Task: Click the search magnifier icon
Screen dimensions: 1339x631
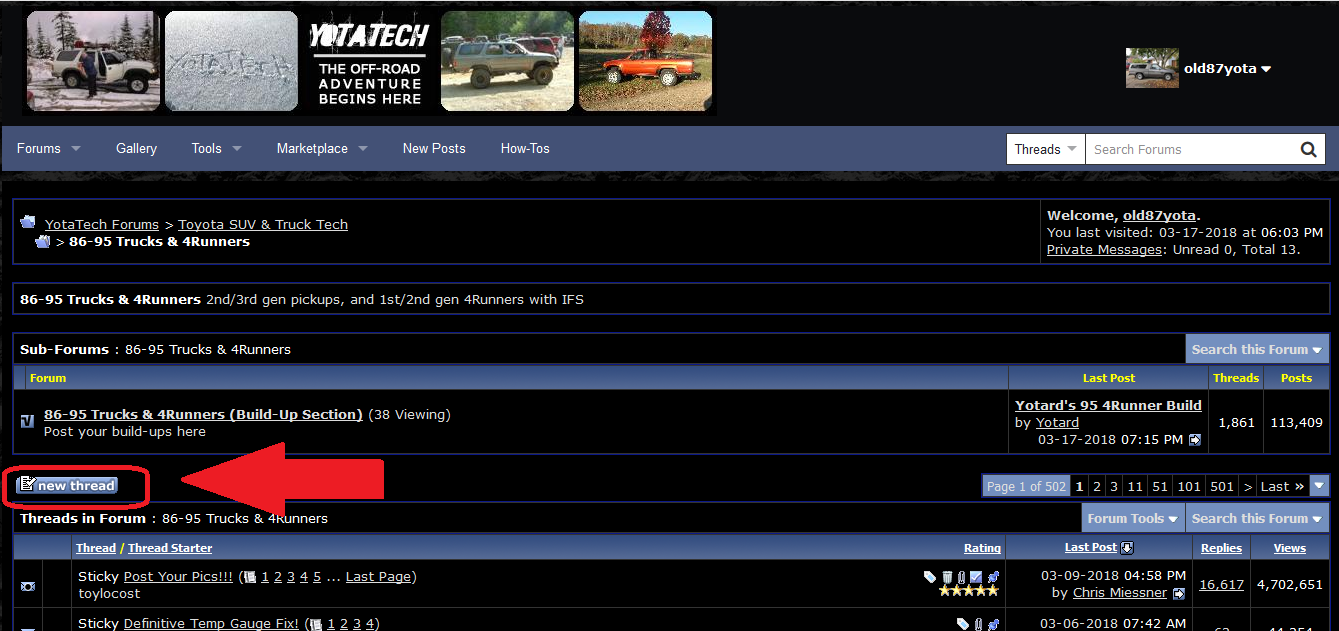Action: 1308,150
